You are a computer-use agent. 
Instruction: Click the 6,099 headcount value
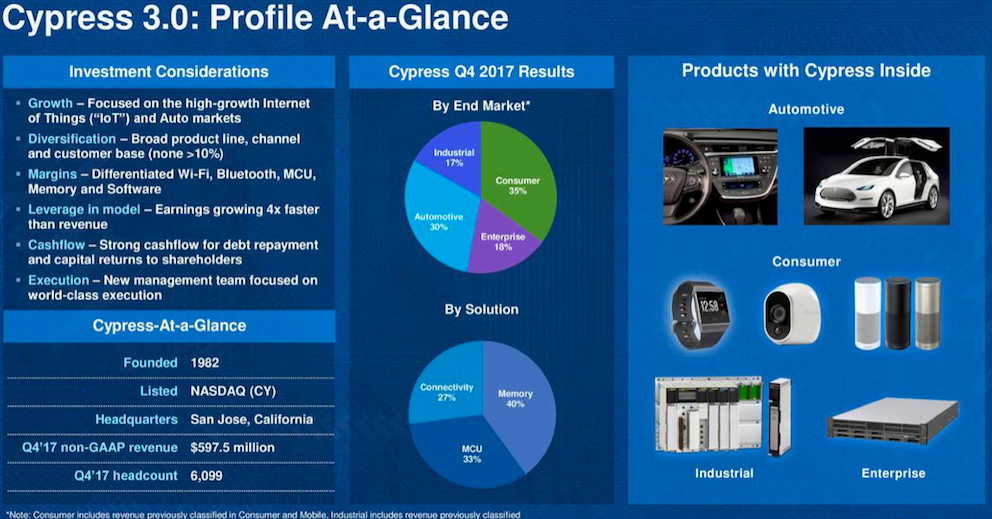click(x=206, y=475)
